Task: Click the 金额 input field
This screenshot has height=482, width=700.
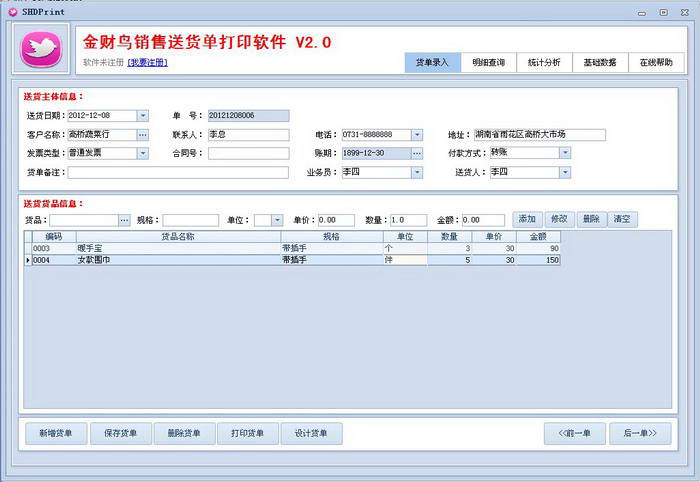Action: pos(483,220)
